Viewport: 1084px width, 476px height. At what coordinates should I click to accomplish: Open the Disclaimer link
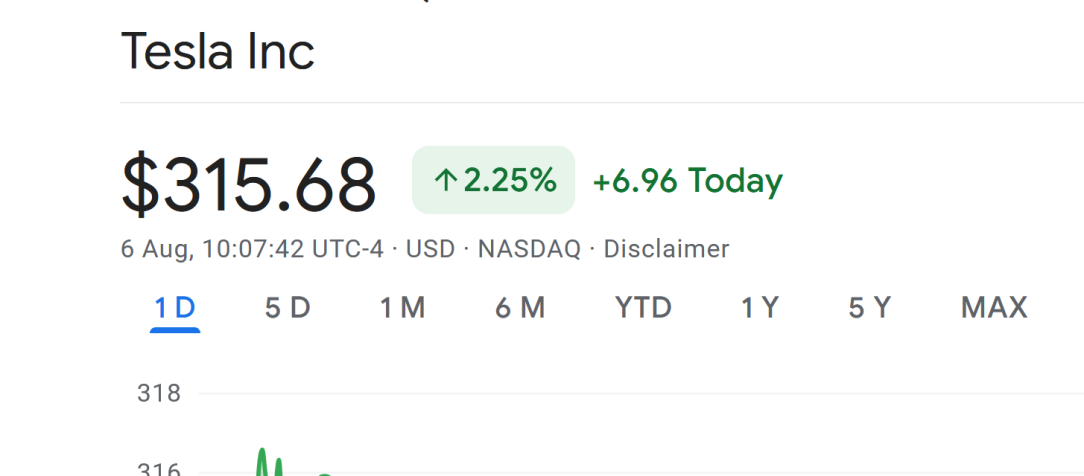[666, 249]
